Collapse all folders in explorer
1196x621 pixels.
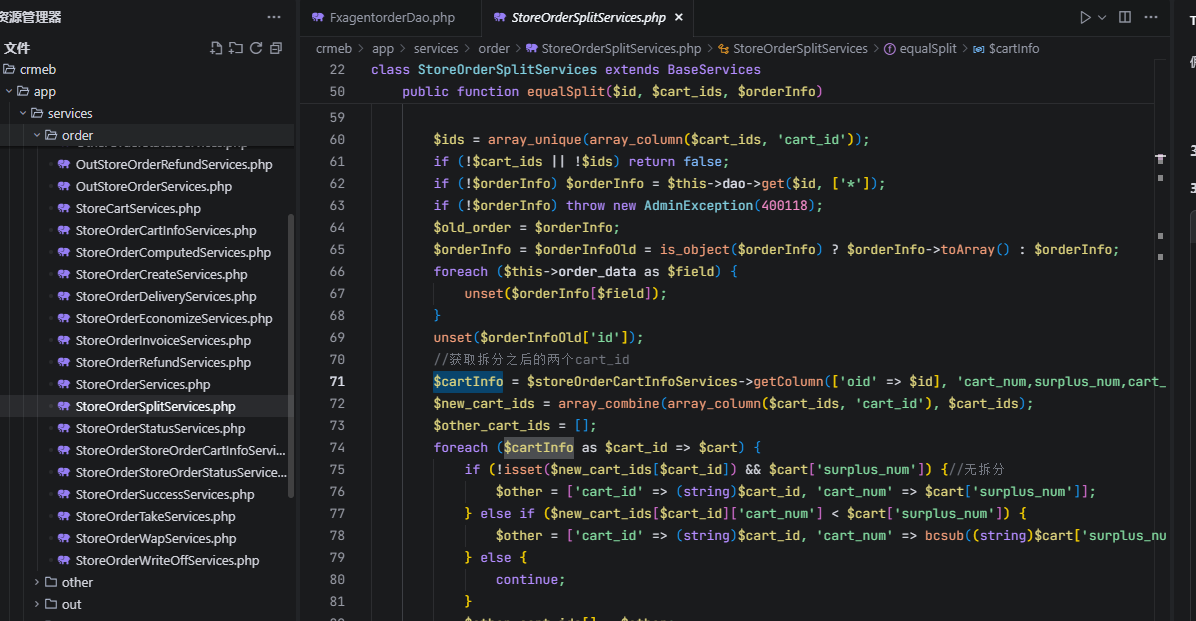[x=276, y=48]
